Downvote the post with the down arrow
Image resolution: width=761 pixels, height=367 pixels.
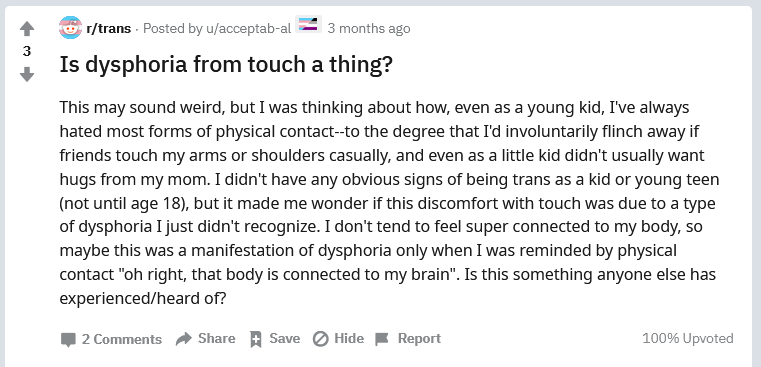click(27, 74)
